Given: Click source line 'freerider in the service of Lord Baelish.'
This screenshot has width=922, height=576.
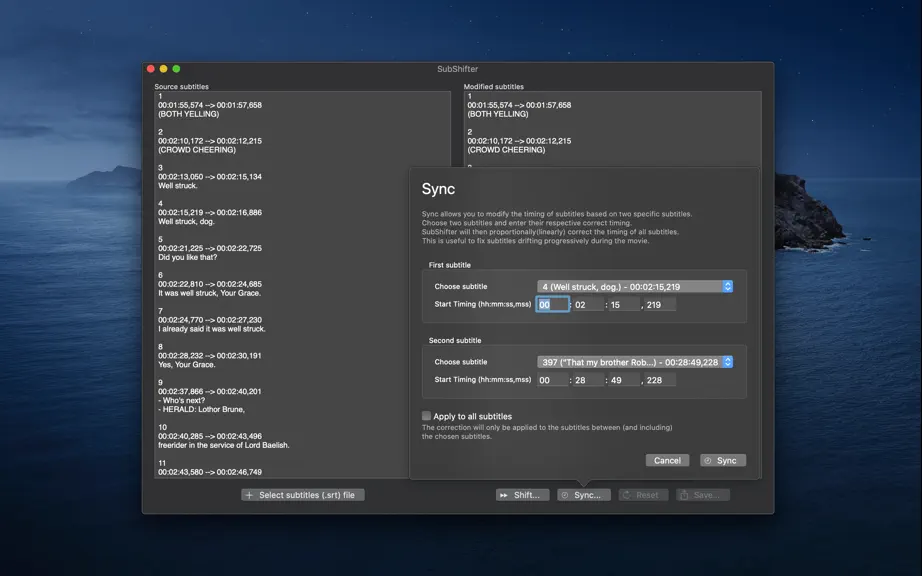Looking at the screenshot, I should click(x=224, y=446).
